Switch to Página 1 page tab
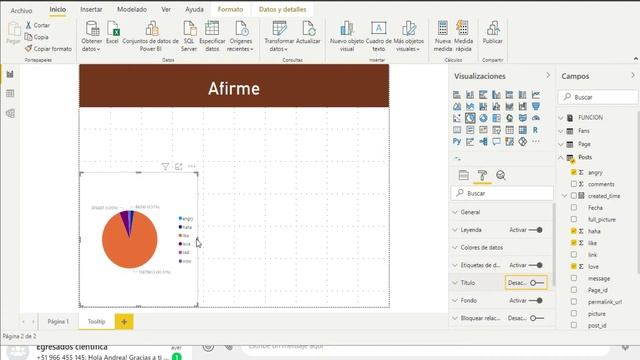The height and width of the screenshot is (360, 640). coord(58,322)
